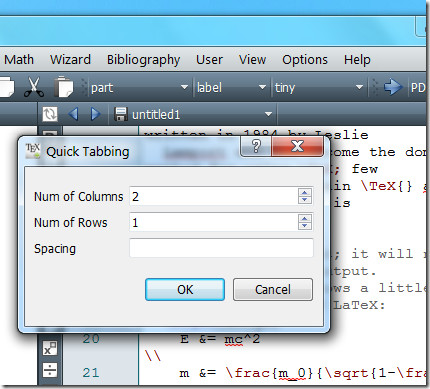Screen dimensions: 430x389
Task: Click the refresh structure icon
Action: (x=50, y=114)
